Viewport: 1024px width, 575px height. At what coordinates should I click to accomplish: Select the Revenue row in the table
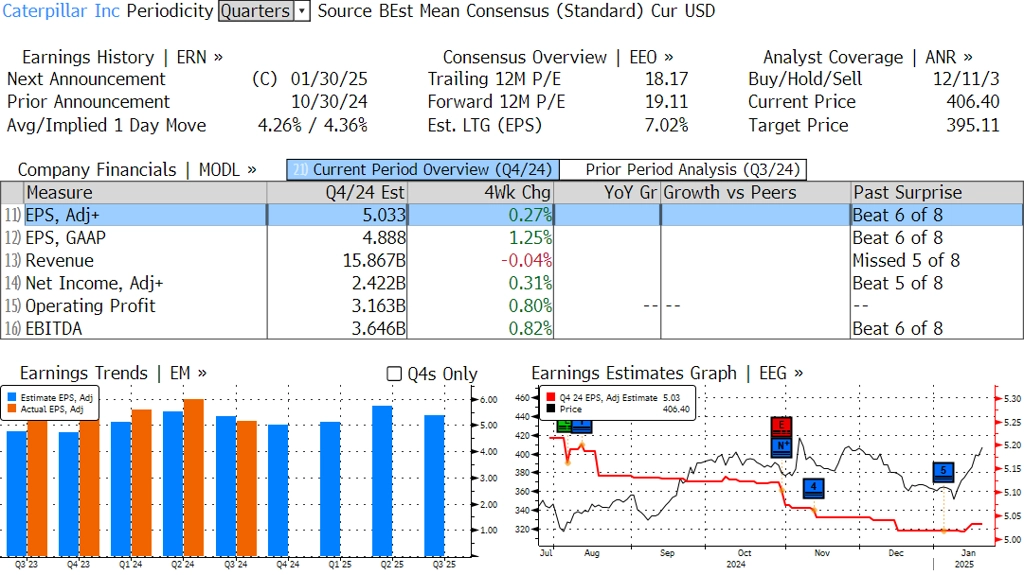[60, 261]
